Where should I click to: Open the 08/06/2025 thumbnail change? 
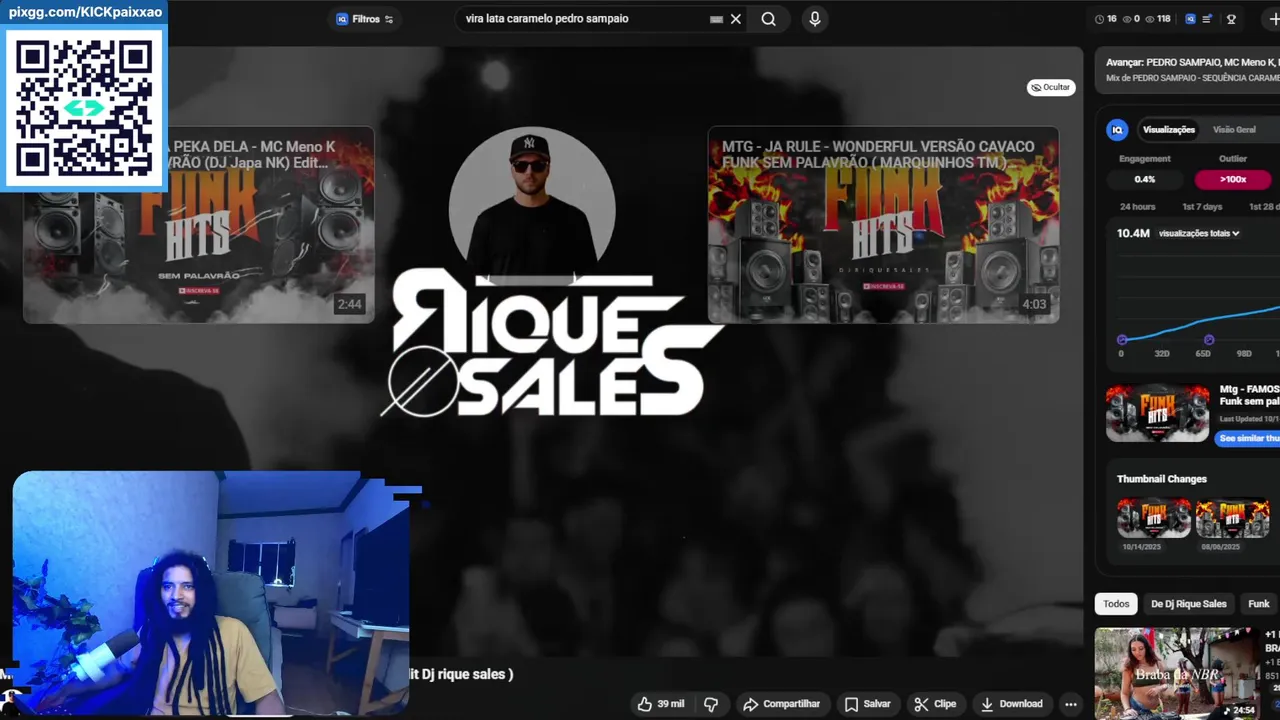pos(1233,518)
